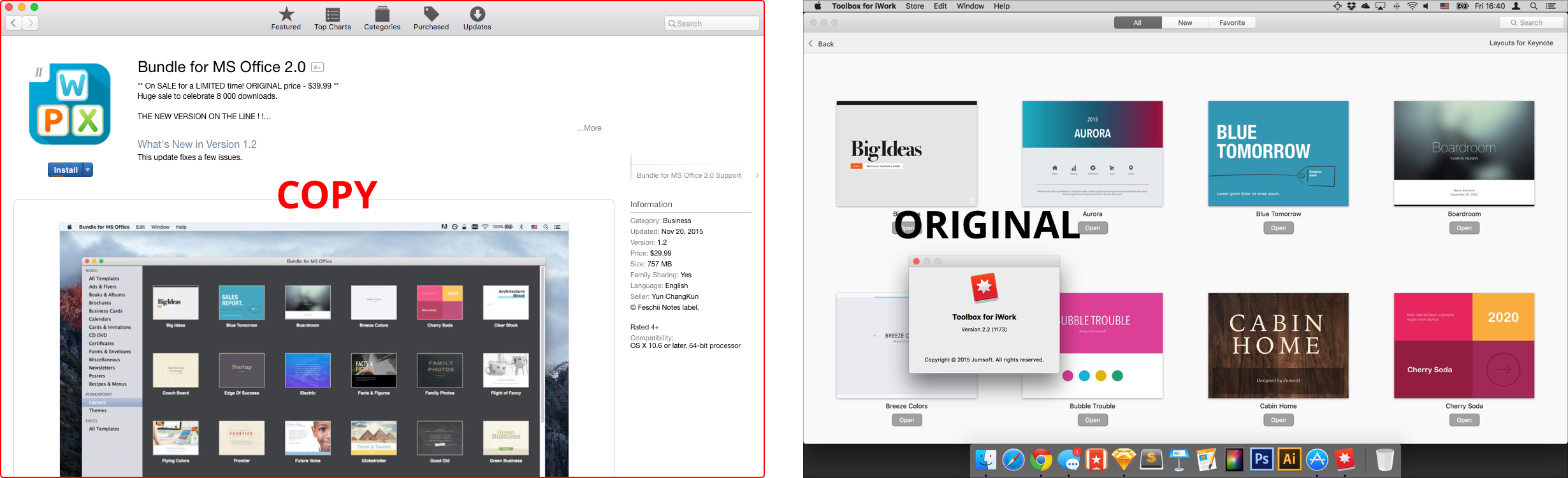The image size is (1568, 478).
Task: Click Open under Bubble Trouble
Action: click(x=1093, y=420)
